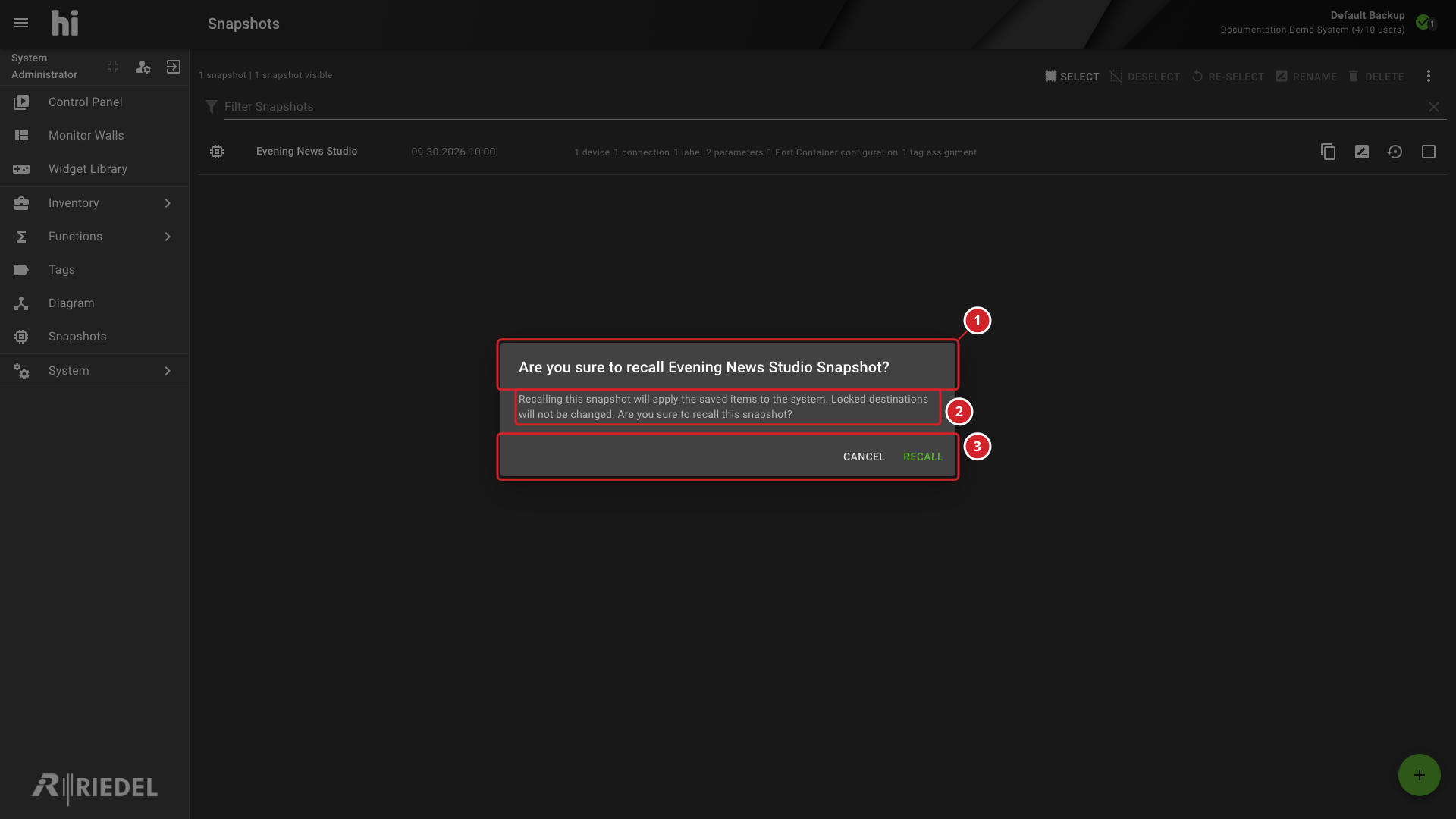Viewport: 1456px width, 819px height.
Task: Edit the Evening News Studio snapshot
Action: [1362, 152]
